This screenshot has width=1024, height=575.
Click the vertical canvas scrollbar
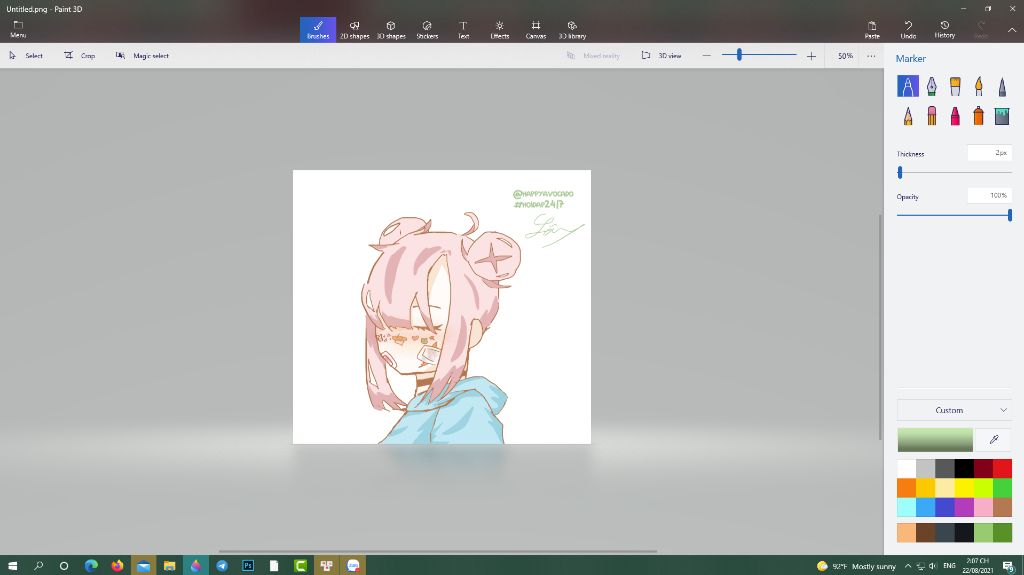point(880,327)
